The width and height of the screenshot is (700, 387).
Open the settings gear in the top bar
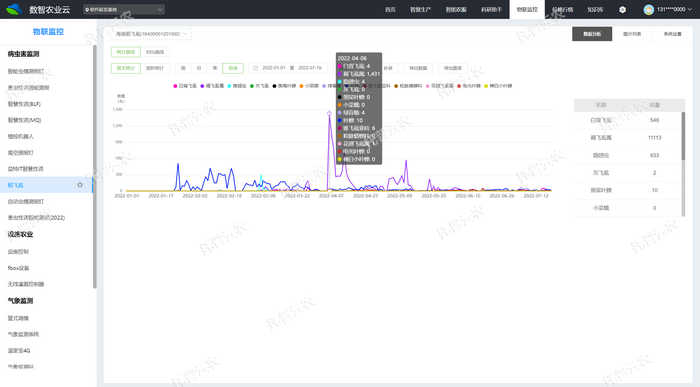pyautogui.click(x=622, y=9)
